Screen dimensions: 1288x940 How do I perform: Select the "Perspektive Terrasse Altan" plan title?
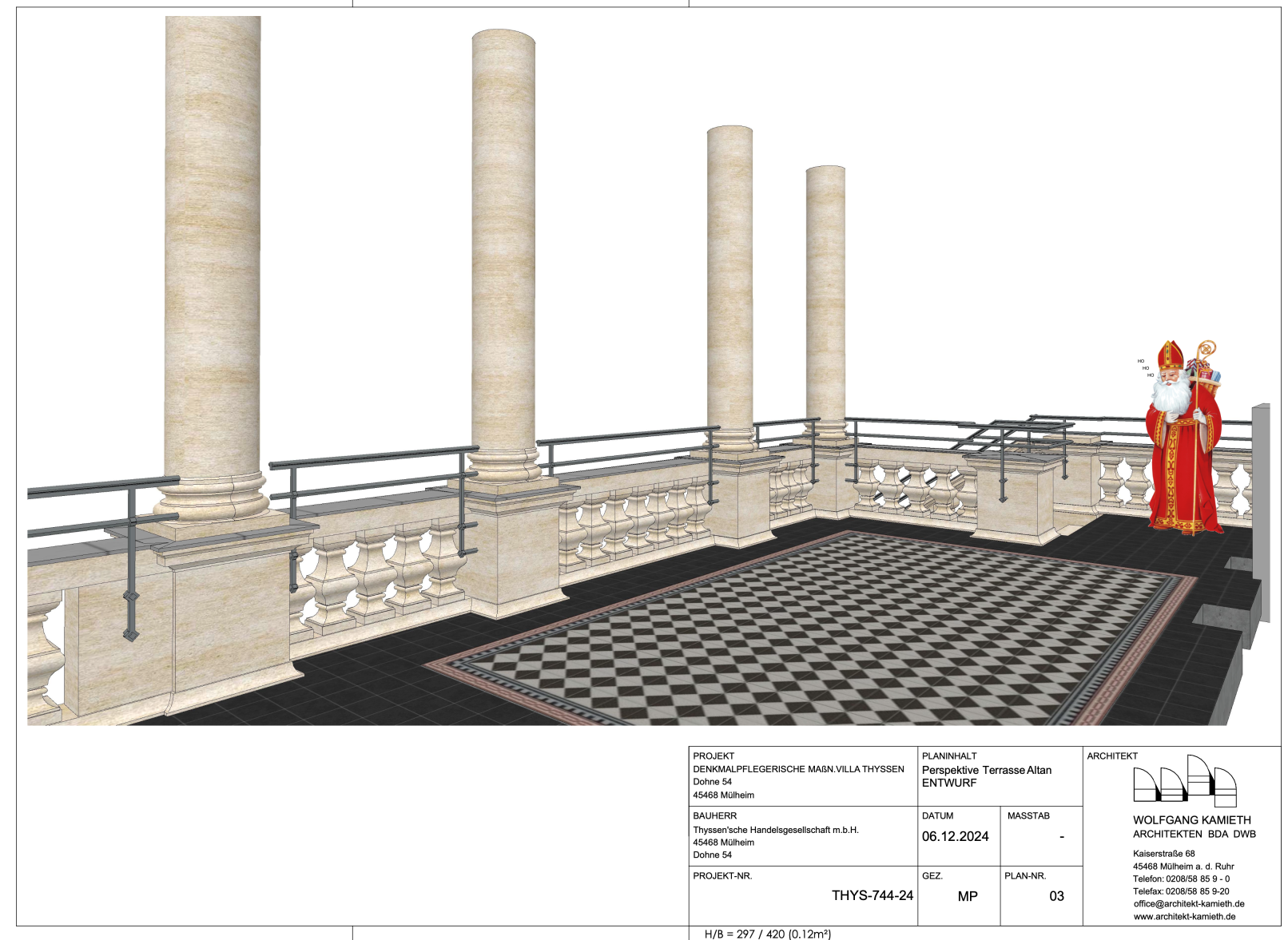tap(986, 771)
